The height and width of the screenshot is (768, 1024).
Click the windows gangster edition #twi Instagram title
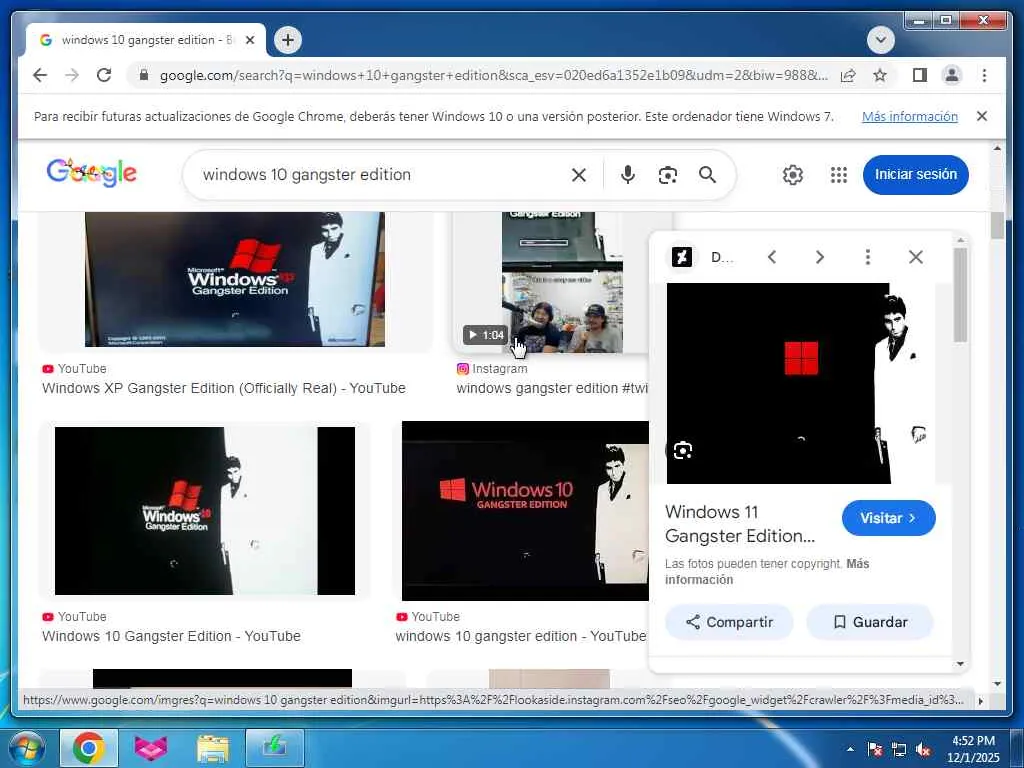tap(552, 389)
